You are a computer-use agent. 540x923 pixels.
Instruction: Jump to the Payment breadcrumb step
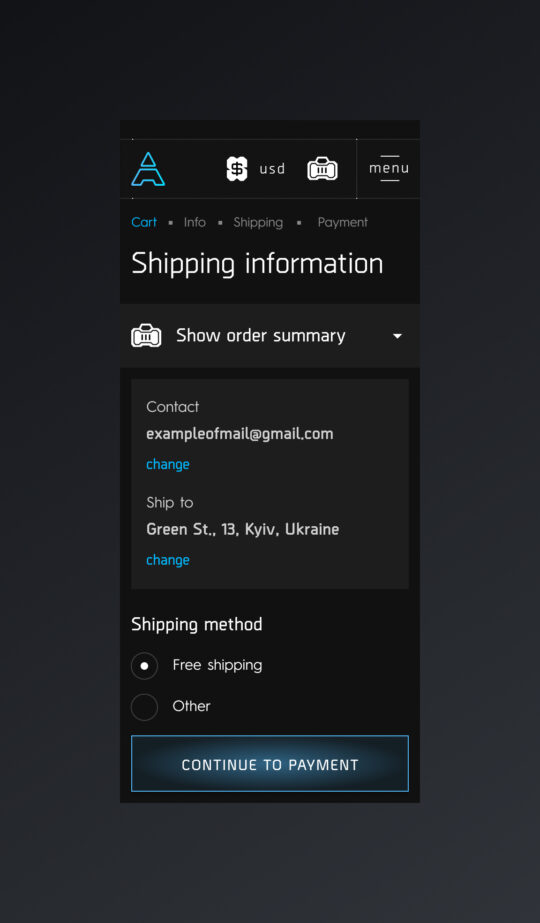(343, 223)
